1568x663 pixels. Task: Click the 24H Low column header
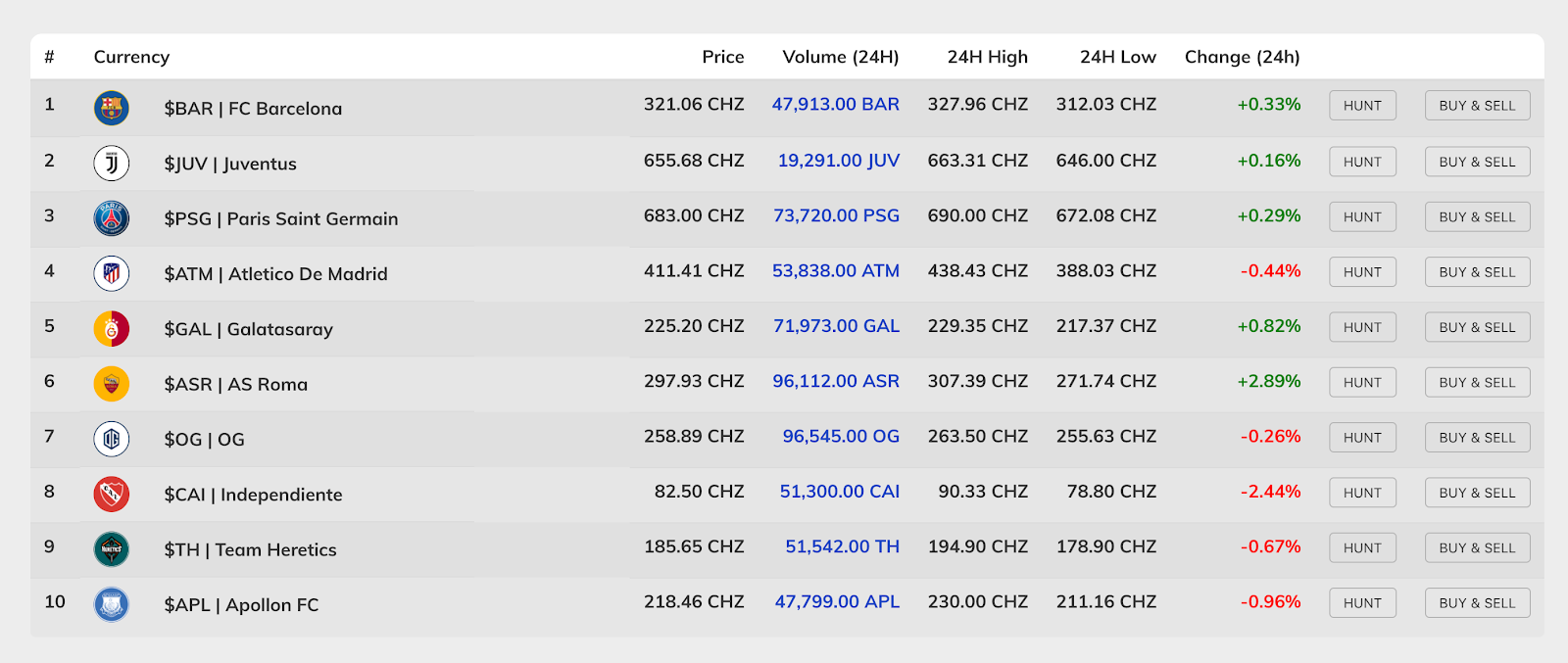(x=1118, y=57)
